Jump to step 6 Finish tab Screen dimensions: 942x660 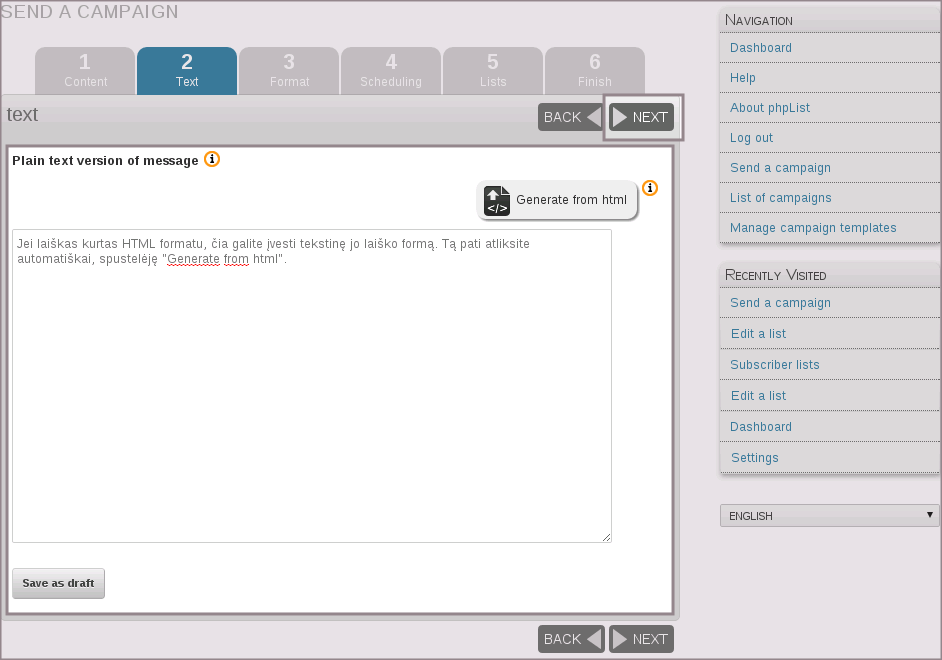(595, 71)
